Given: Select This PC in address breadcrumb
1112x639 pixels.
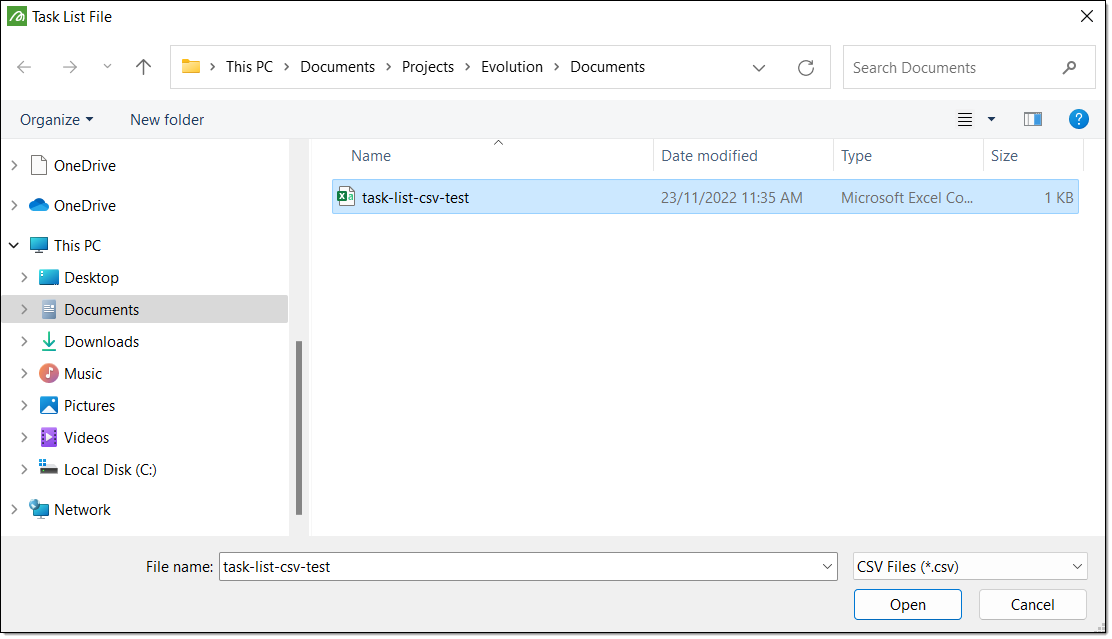Looking at the screenshot, I should [249, 67].
